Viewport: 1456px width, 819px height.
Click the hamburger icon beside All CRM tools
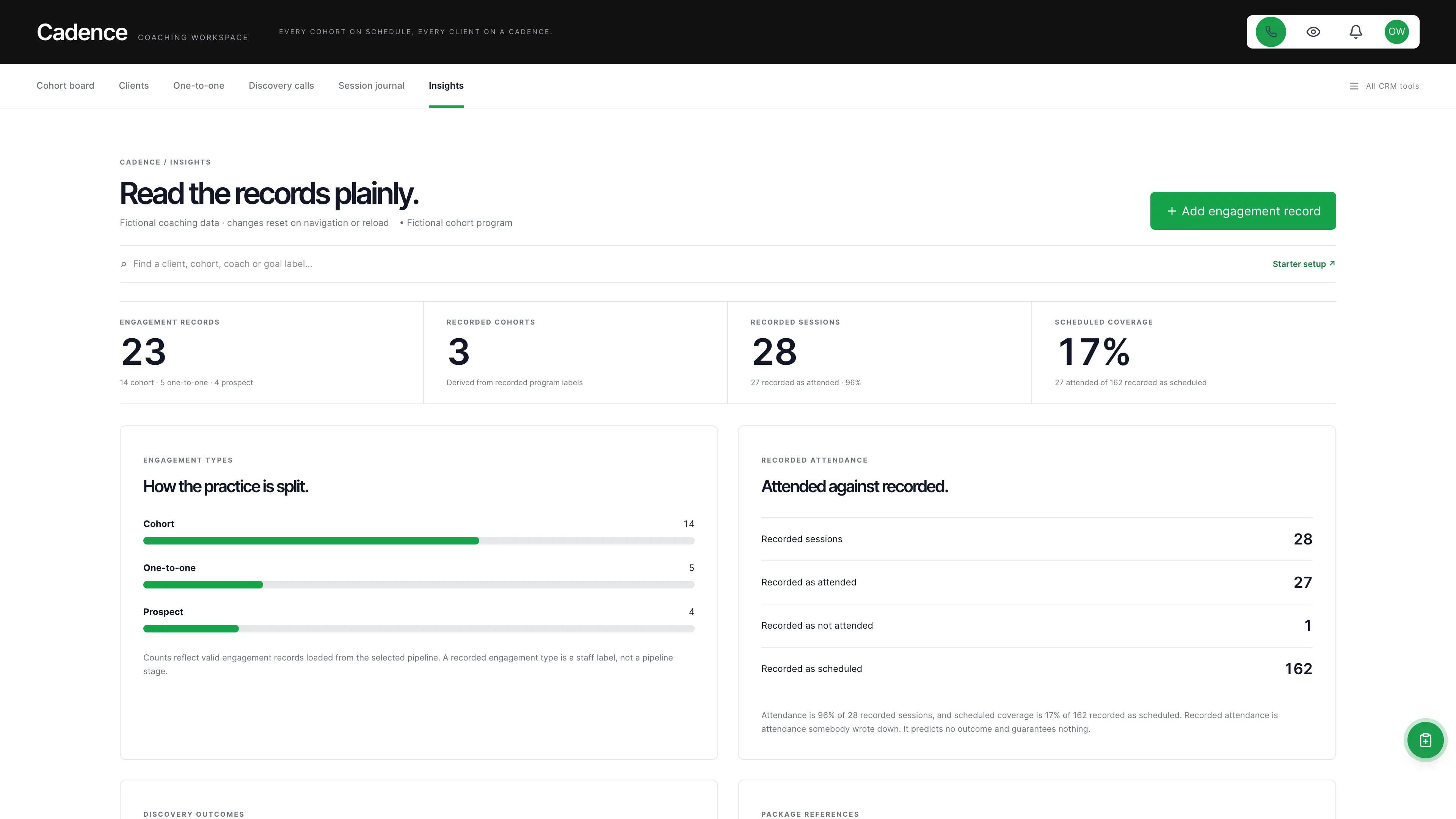tap(1354, 86)
